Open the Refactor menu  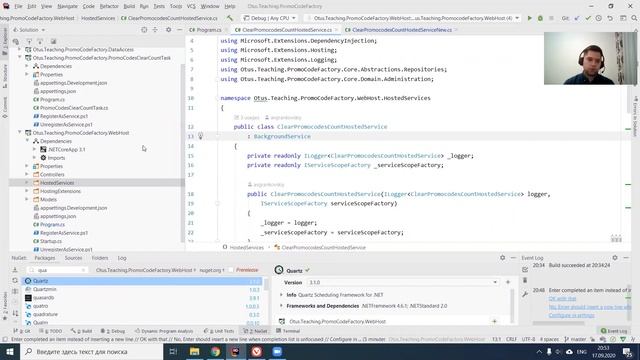tap(109, 6)
